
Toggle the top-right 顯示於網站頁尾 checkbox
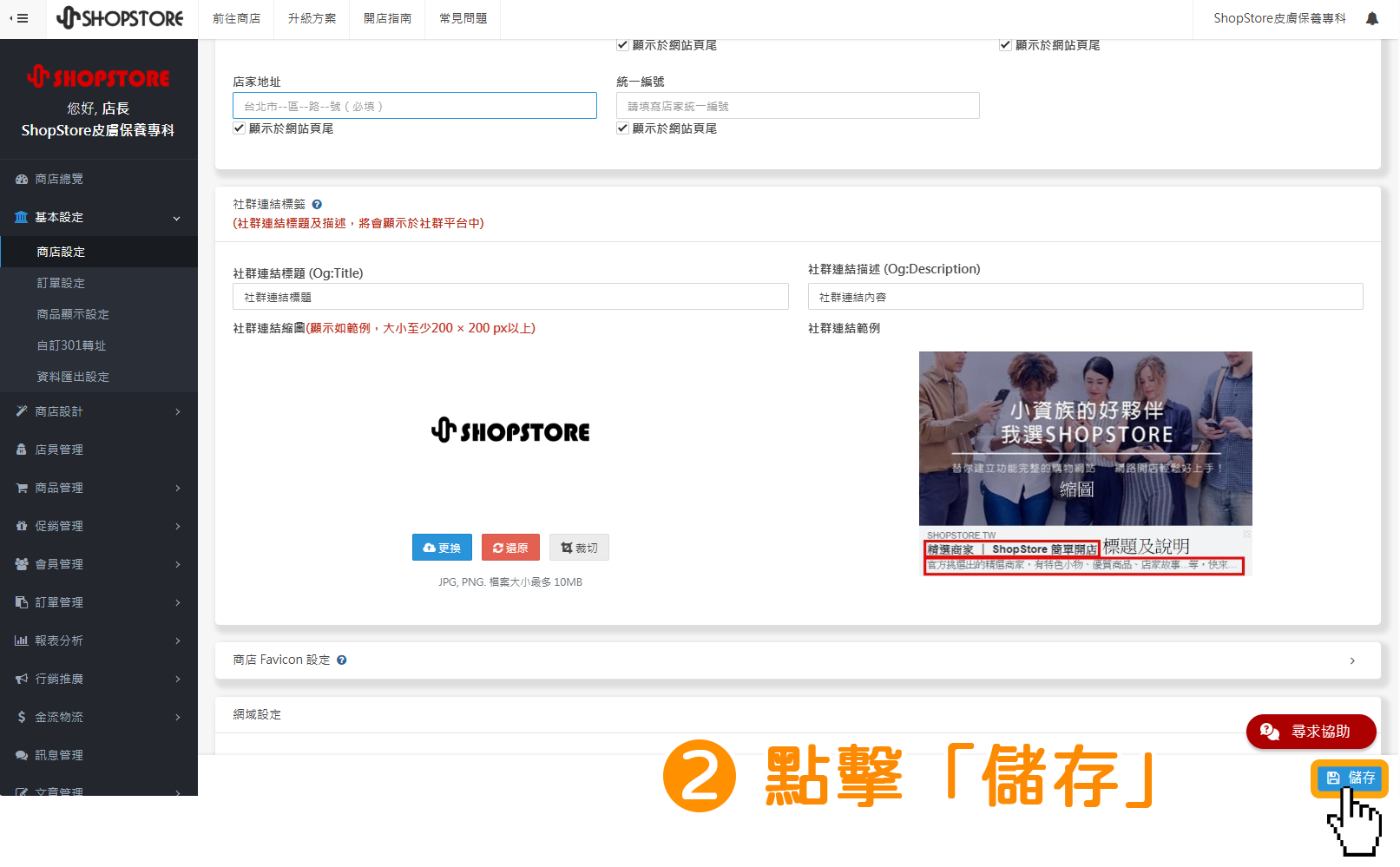1005,44
